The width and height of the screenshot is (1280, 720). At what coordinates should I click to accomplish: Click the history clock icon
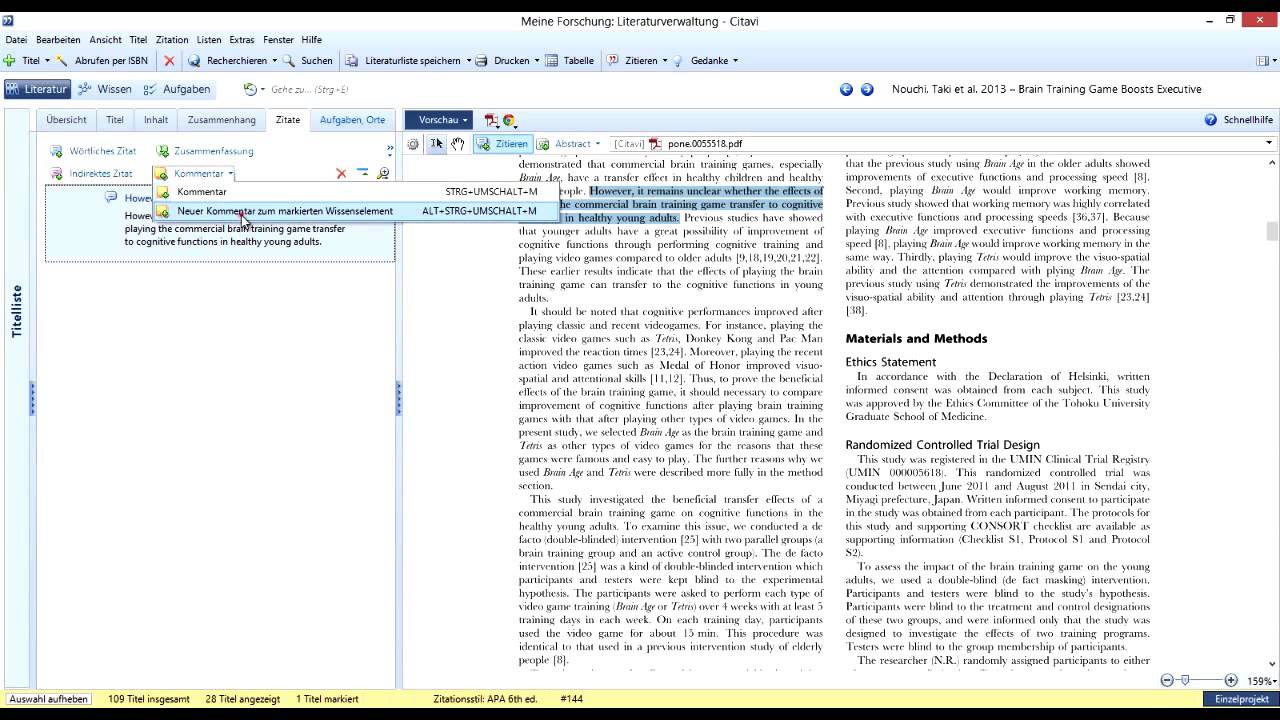coord(249,89)
